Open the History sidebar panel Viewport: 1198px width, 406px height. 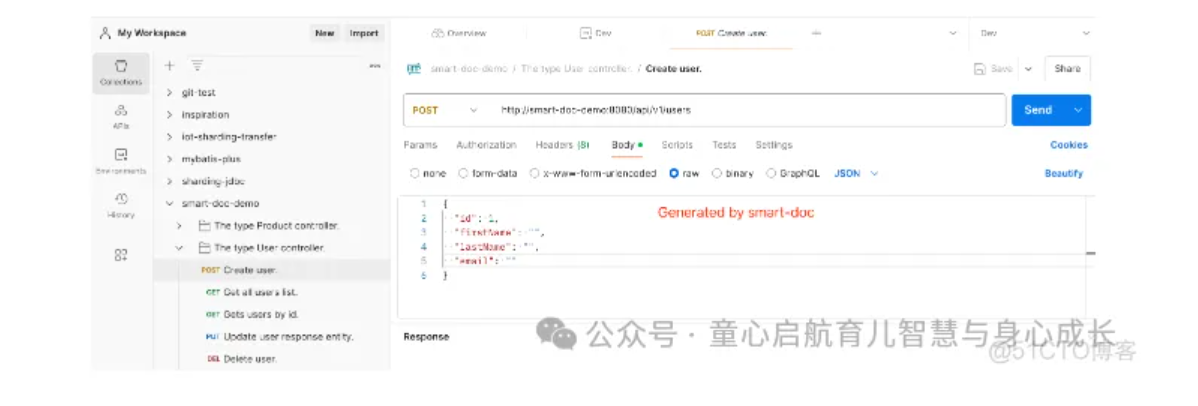(x=121, y=206)
